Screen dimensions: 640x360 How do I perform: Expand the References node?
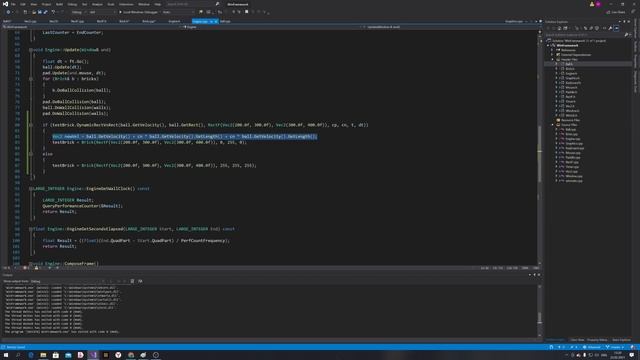click(x=553, y=50)
